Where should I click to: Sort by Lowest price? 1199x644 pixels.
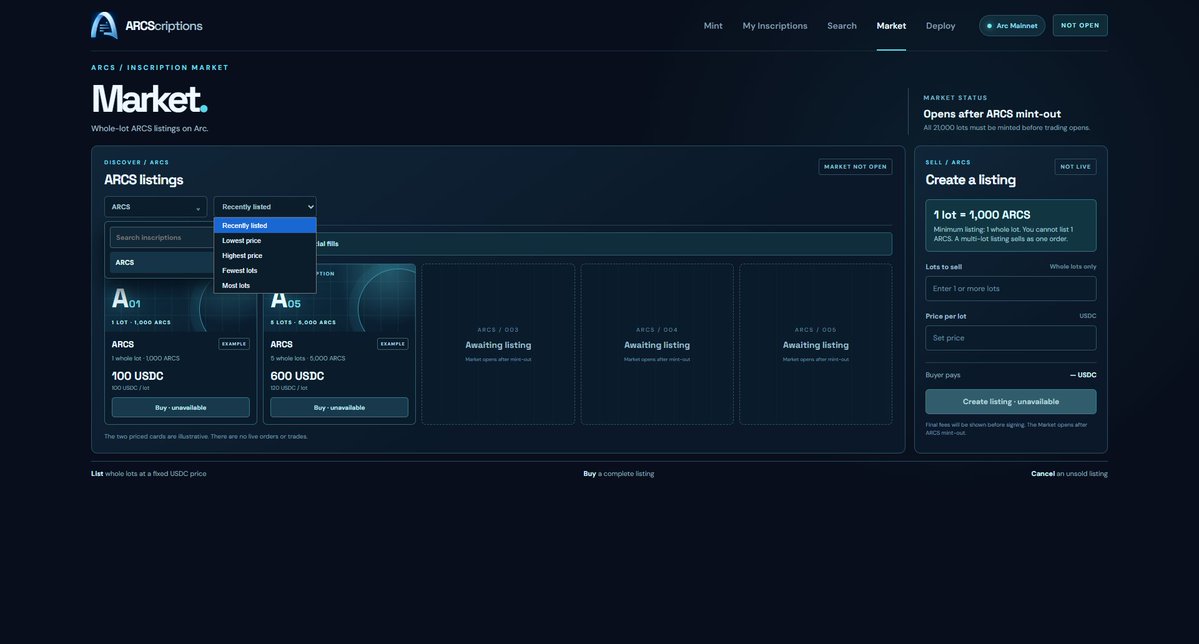(265, 240)
